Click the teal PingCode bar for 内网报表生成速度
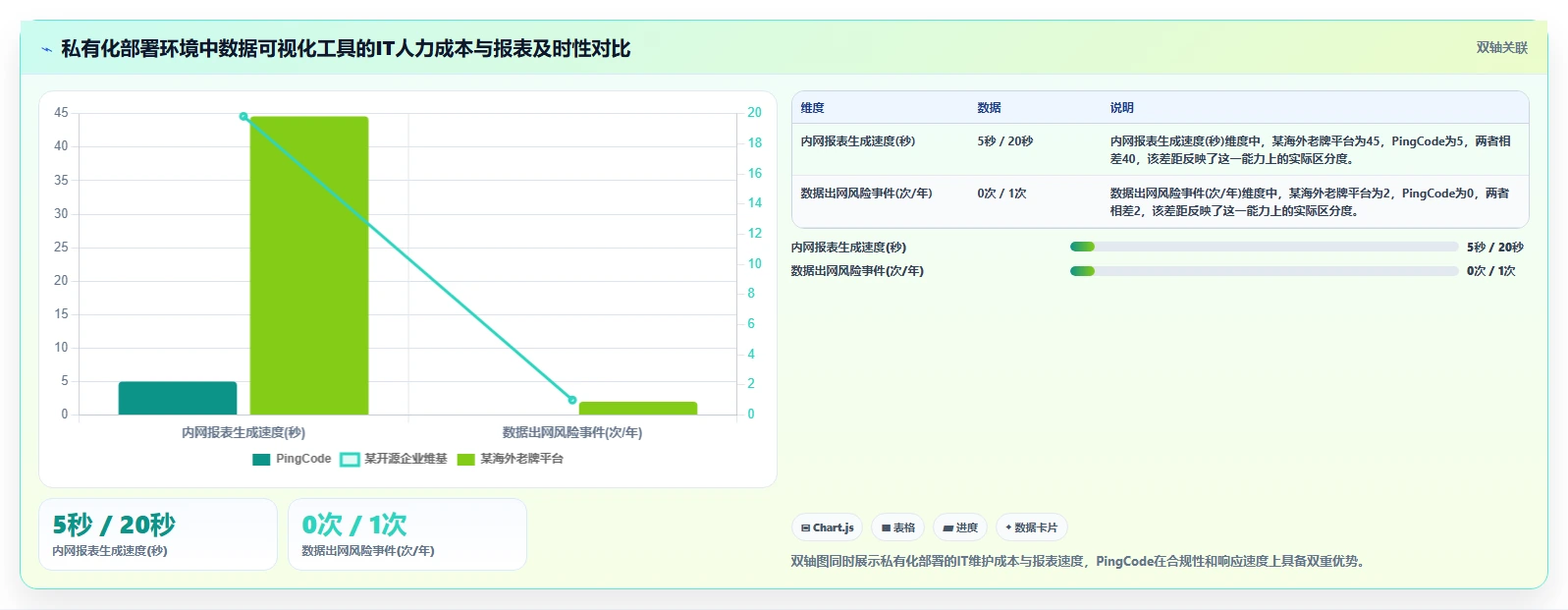This screenshot has height=610, width=1568. click(178, 398)
